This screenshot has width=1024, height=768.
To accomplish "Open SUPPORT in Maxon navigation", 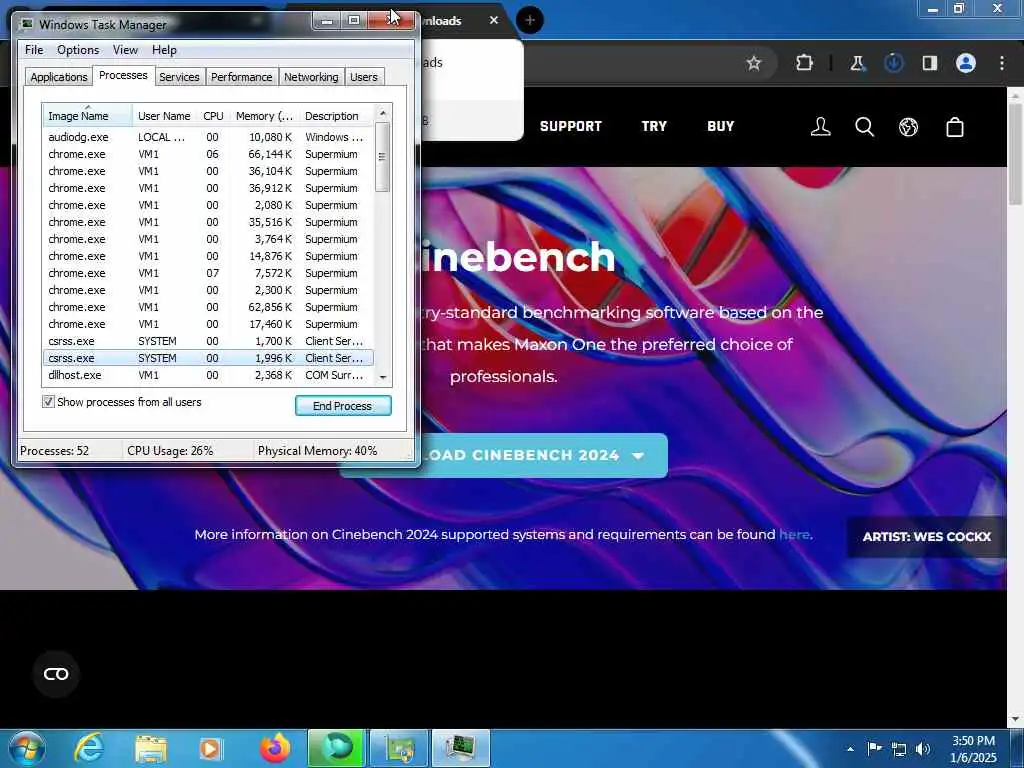I will click(x=570, y=126).
